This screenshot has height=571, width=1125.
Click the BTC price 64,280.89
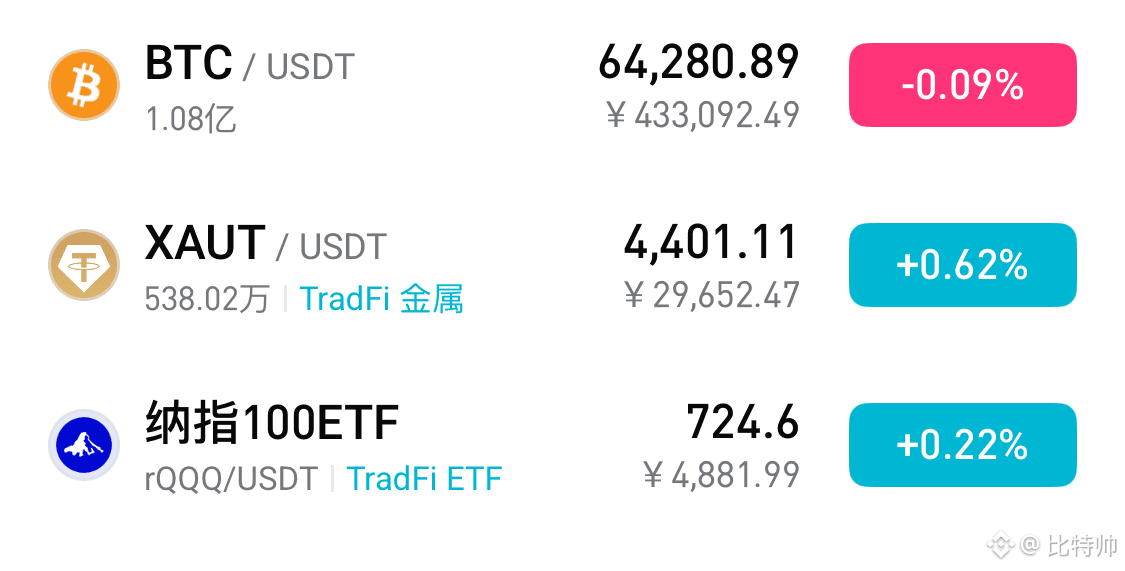click(699, 62)
